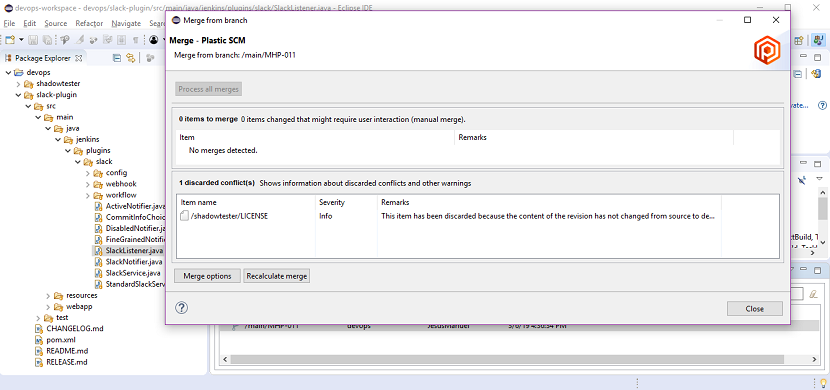
Task: Click the Open Perspective icon at top right
Action: pyautogui.click(x=799, y=40)
